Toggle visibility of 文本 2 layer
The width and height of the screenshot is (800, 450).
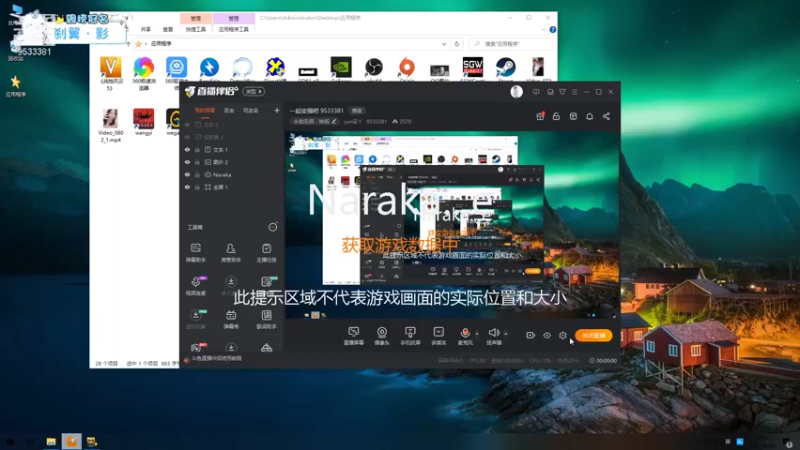[x=187, y=124]
